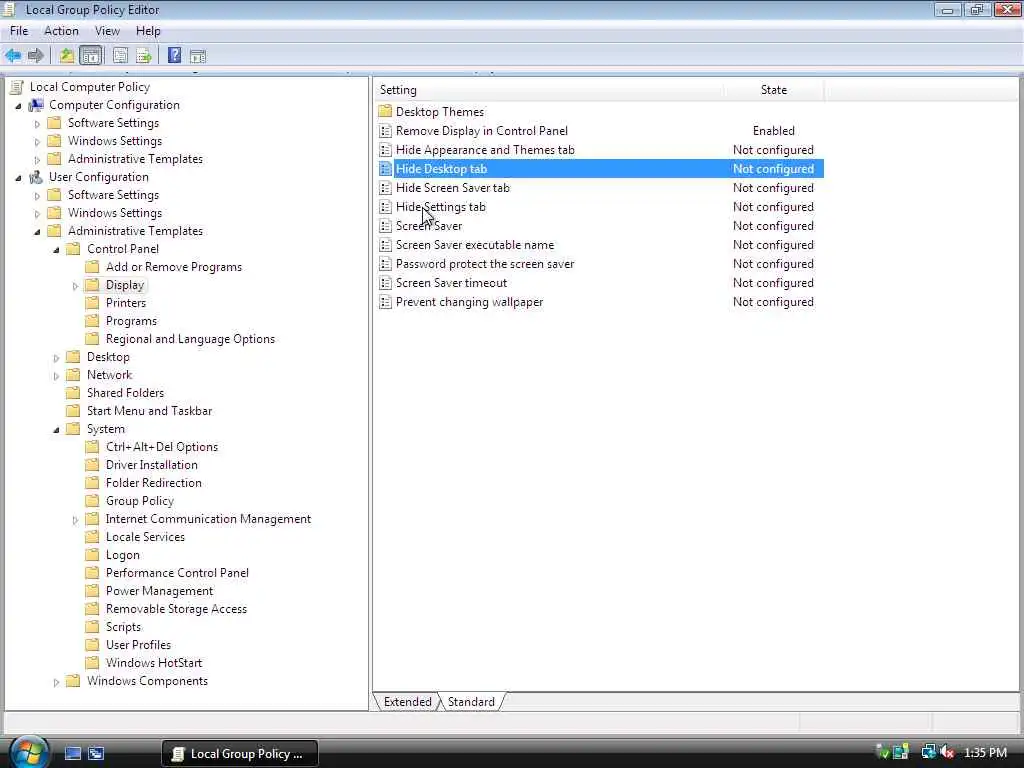Click policy icon beside Prevent changing wallpaper
1024x768 pixels.
coord(385,302)
